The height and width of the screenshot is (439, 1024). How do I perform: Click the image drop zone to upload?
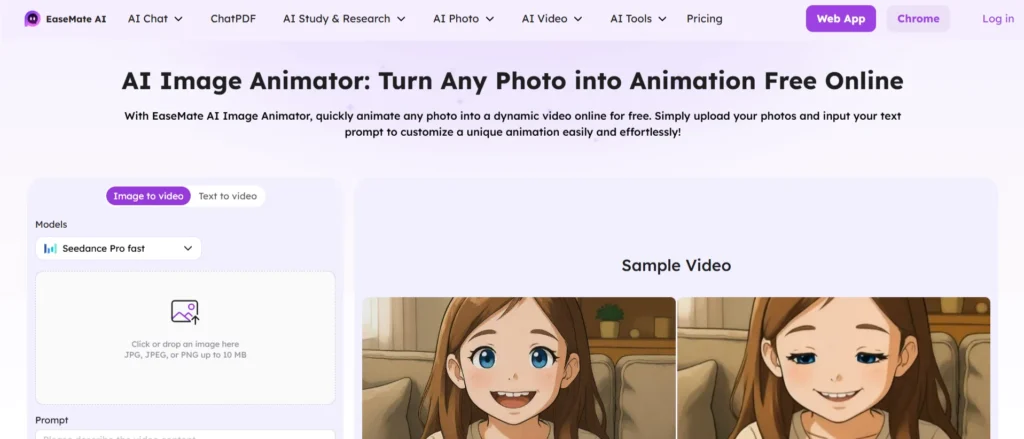coord(185,338)
